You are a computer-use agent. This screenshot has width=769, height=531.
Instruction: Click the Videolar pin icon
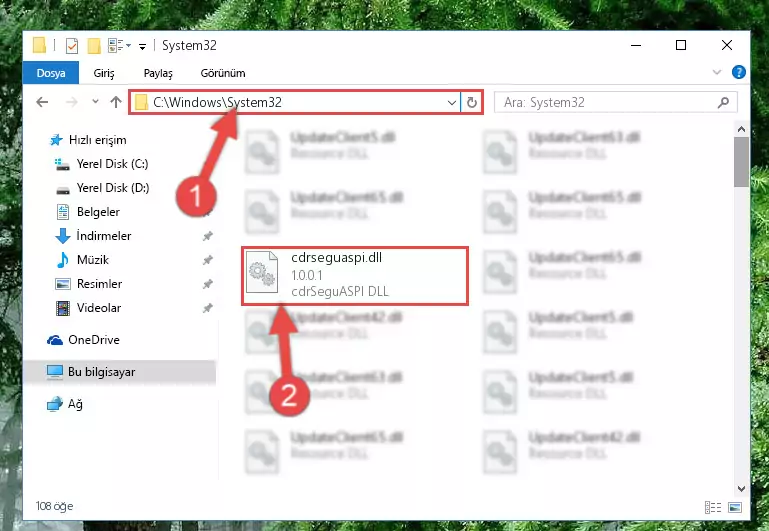[207, 308]
